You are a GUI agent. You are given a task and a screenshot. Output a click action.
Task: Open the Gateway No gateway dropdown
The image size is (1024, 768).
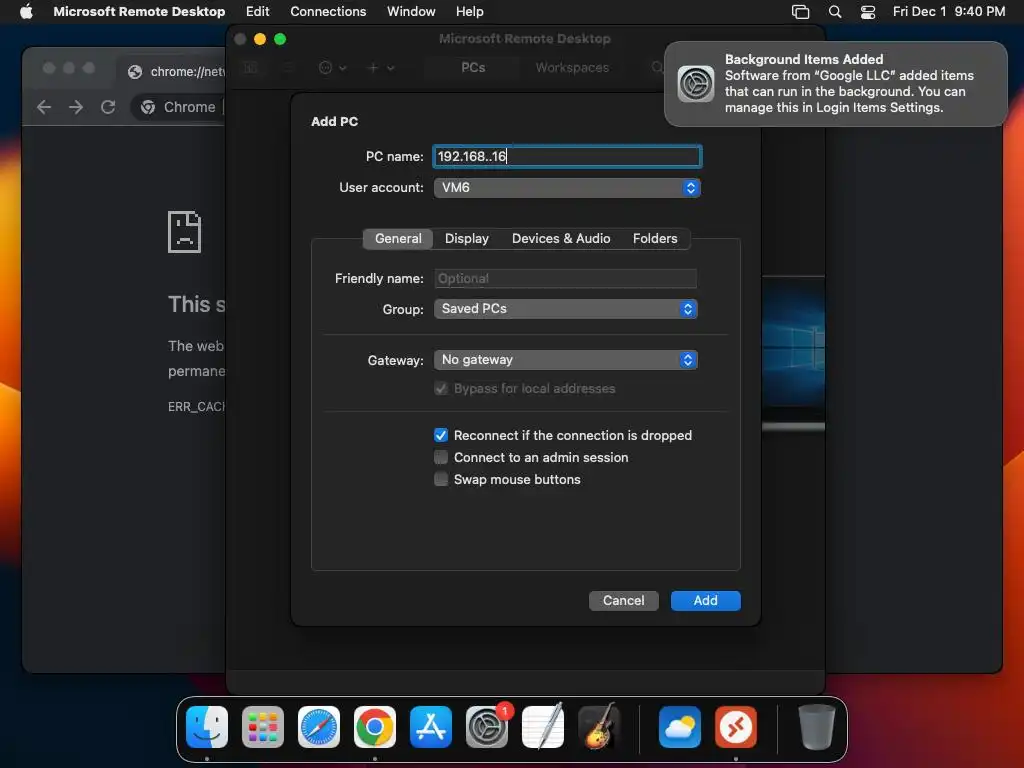[x=566, y=360]
